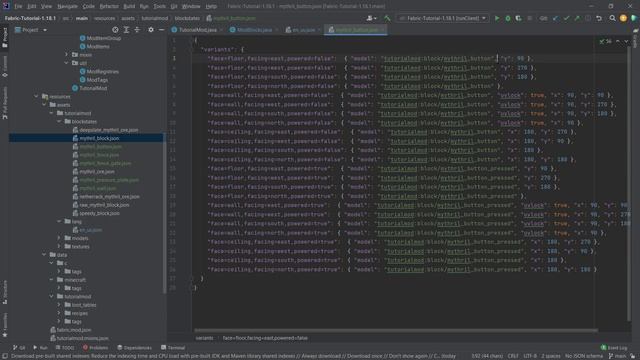
Task: Select opened file target icon in Project panel
Action: (x=115, y=30)
